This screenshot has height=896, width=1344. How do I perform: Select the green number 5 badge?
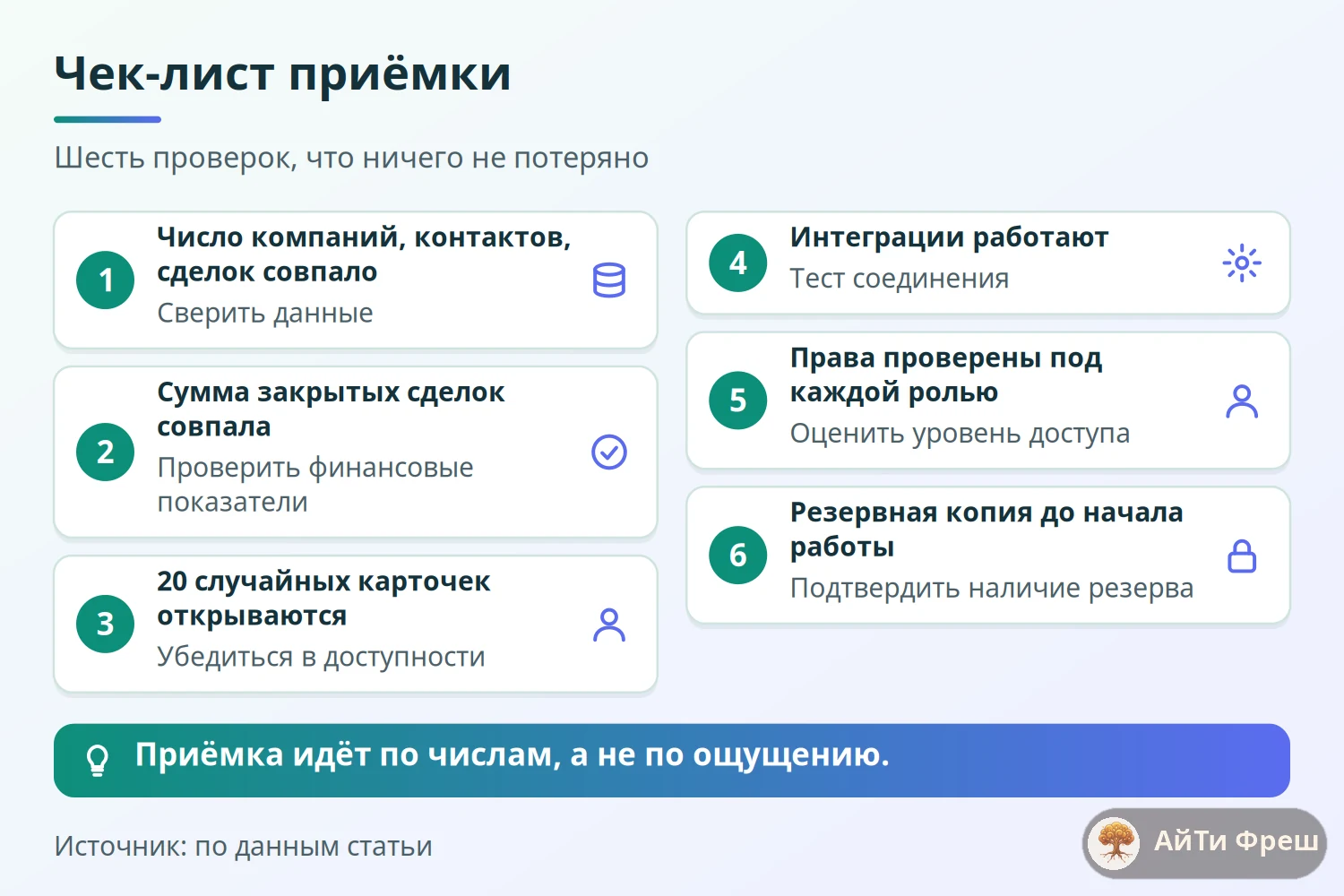(x=738, y=401)
